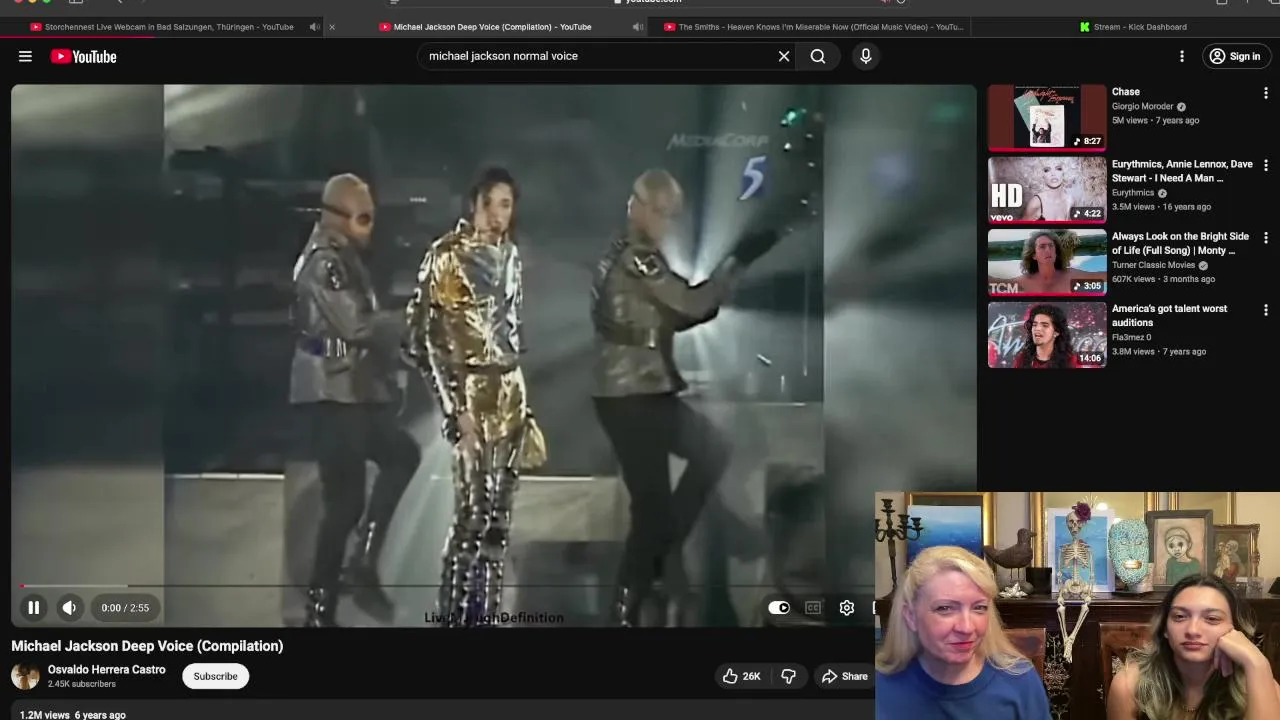Viewport: 1280px width, 720px height.
Task: Close the Storchennest Live Webcam tab
Action: 332,27
